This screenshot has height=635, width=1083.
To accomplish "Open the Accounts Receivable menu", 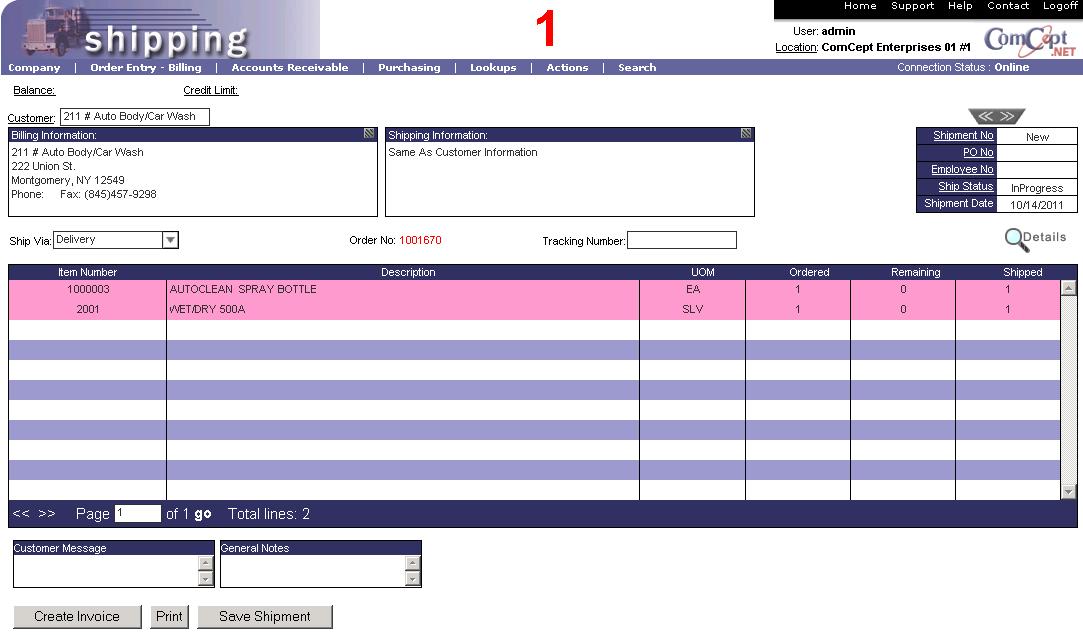I will 290,68.
